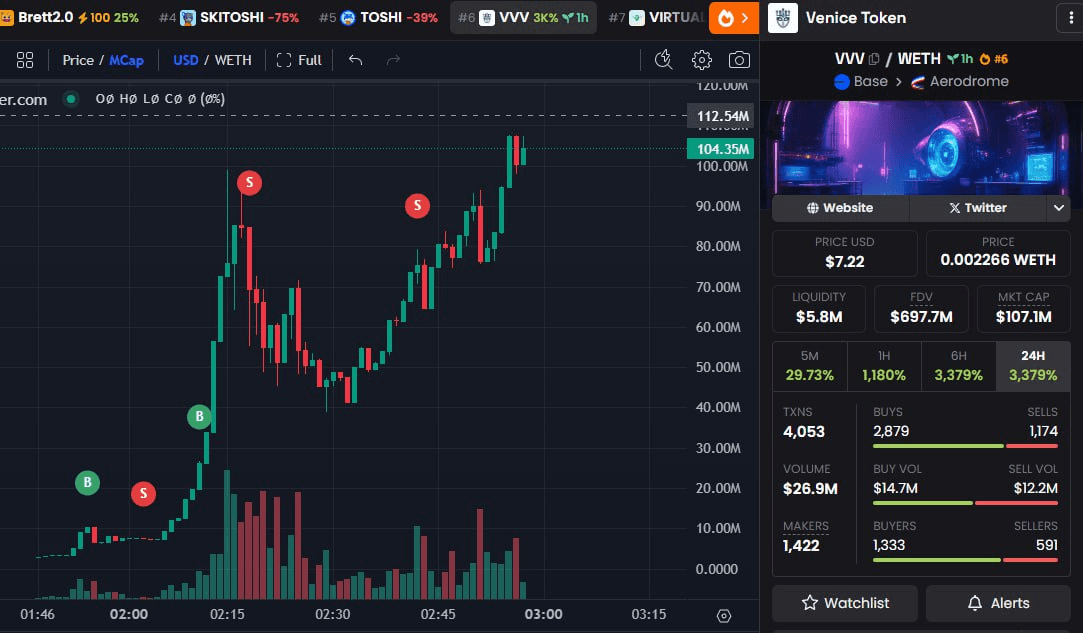Expand more social links chevron
This screenshot has height=633, width=1083.
point(1059,208)
